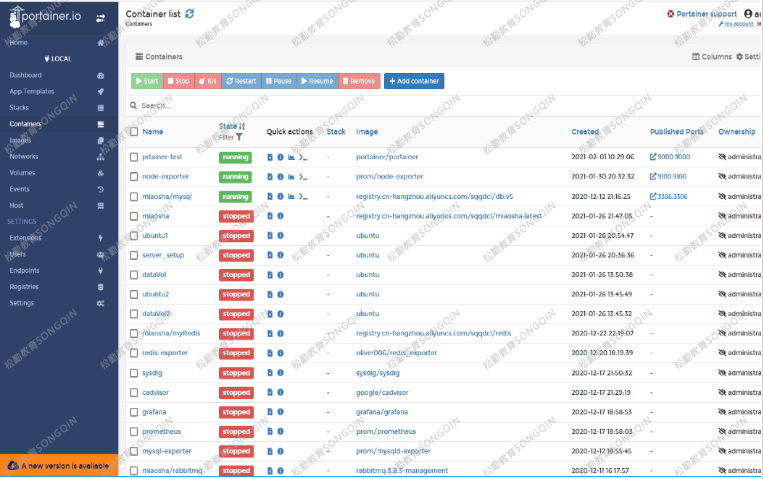This screenshot has width=763, height=479.
Task: Open stats icon for node-exporter container
Action: [x=291, y=177]
